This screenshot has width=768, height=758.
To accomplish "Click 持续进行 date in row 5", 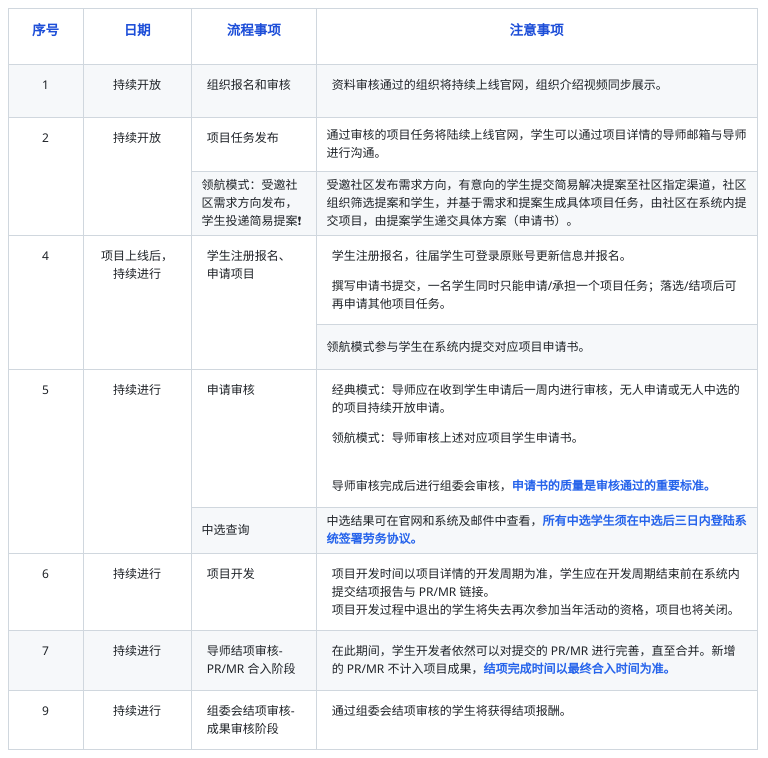I will click(137, 390).
